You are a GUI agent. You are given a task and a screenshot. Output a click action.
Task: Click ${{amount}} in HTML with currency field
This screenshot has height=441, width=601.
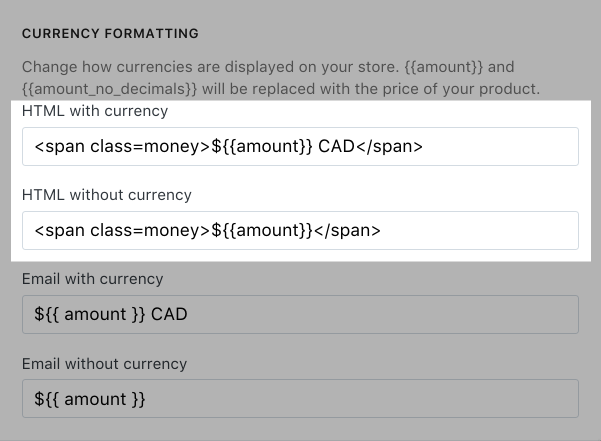[x=262, y=146]
